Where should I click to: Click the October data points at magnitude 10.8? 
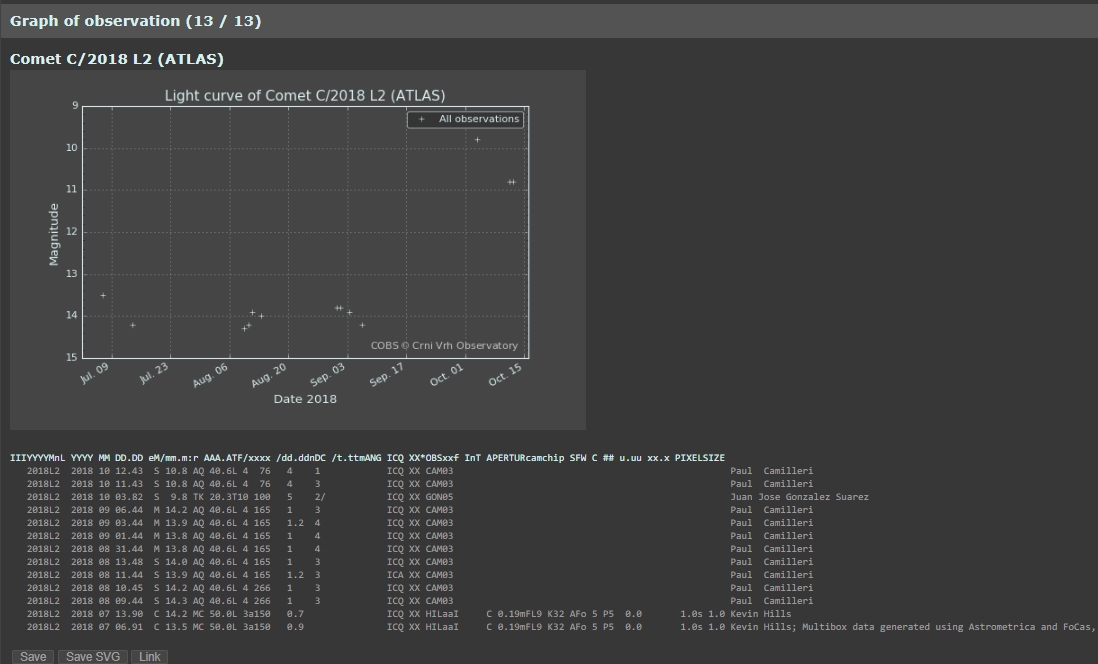(511, 182)
